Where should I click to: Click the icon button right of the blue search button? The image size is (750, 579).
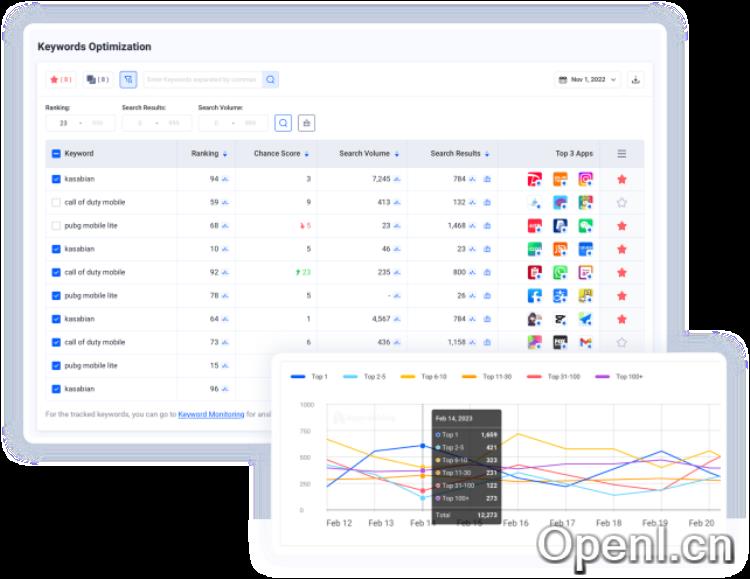[x=306, y=123]
